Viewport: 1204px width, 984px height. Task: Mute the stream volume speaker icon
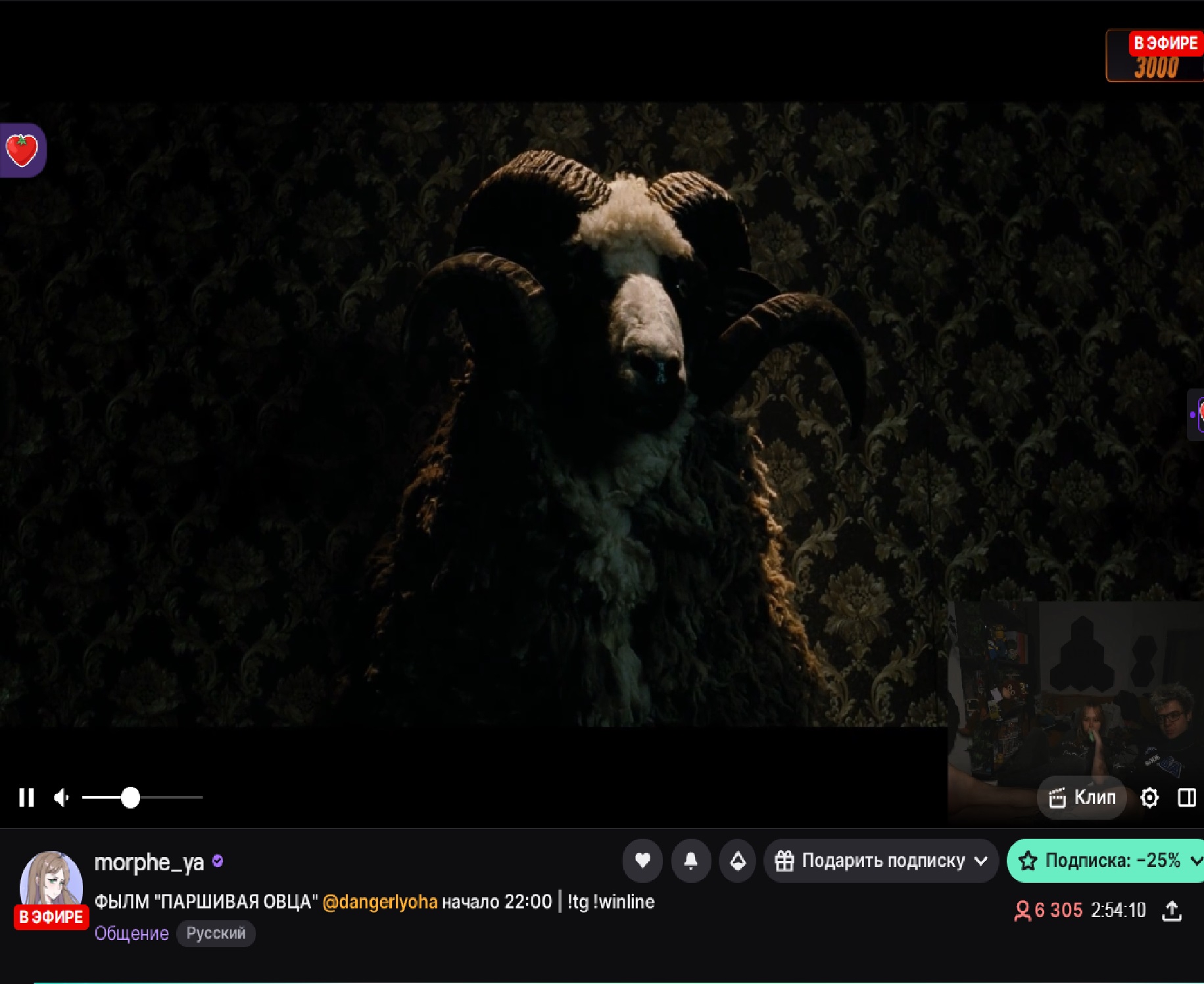click(x=61, y=797)
